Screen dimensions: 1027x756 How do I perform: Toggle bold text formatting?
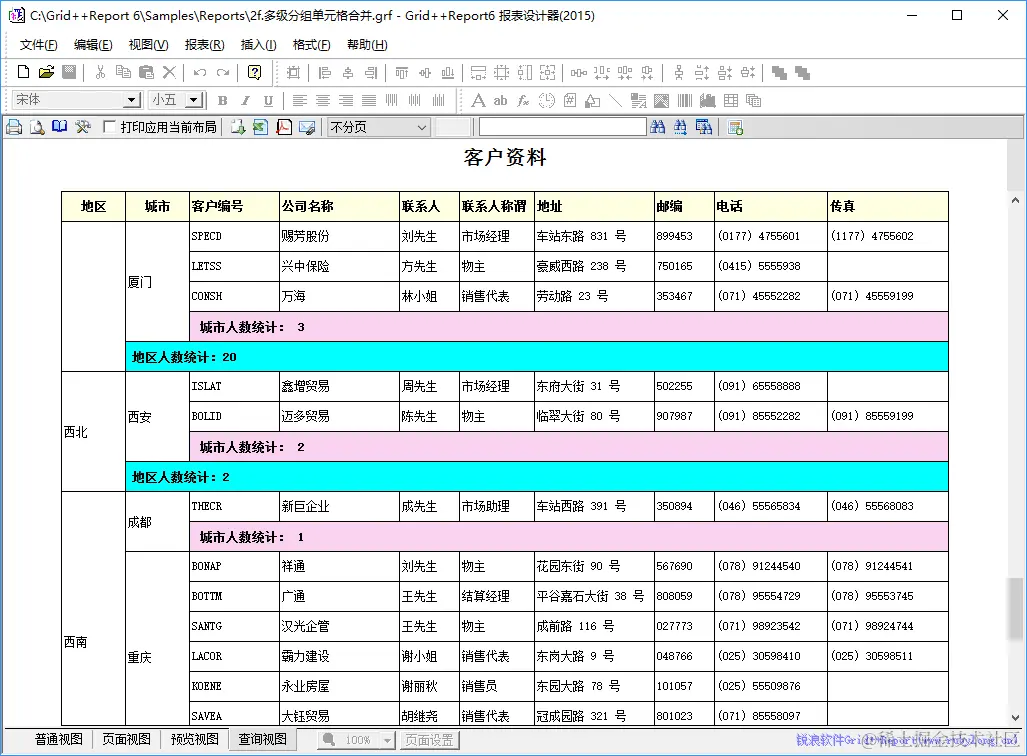[x=221, y=100]
